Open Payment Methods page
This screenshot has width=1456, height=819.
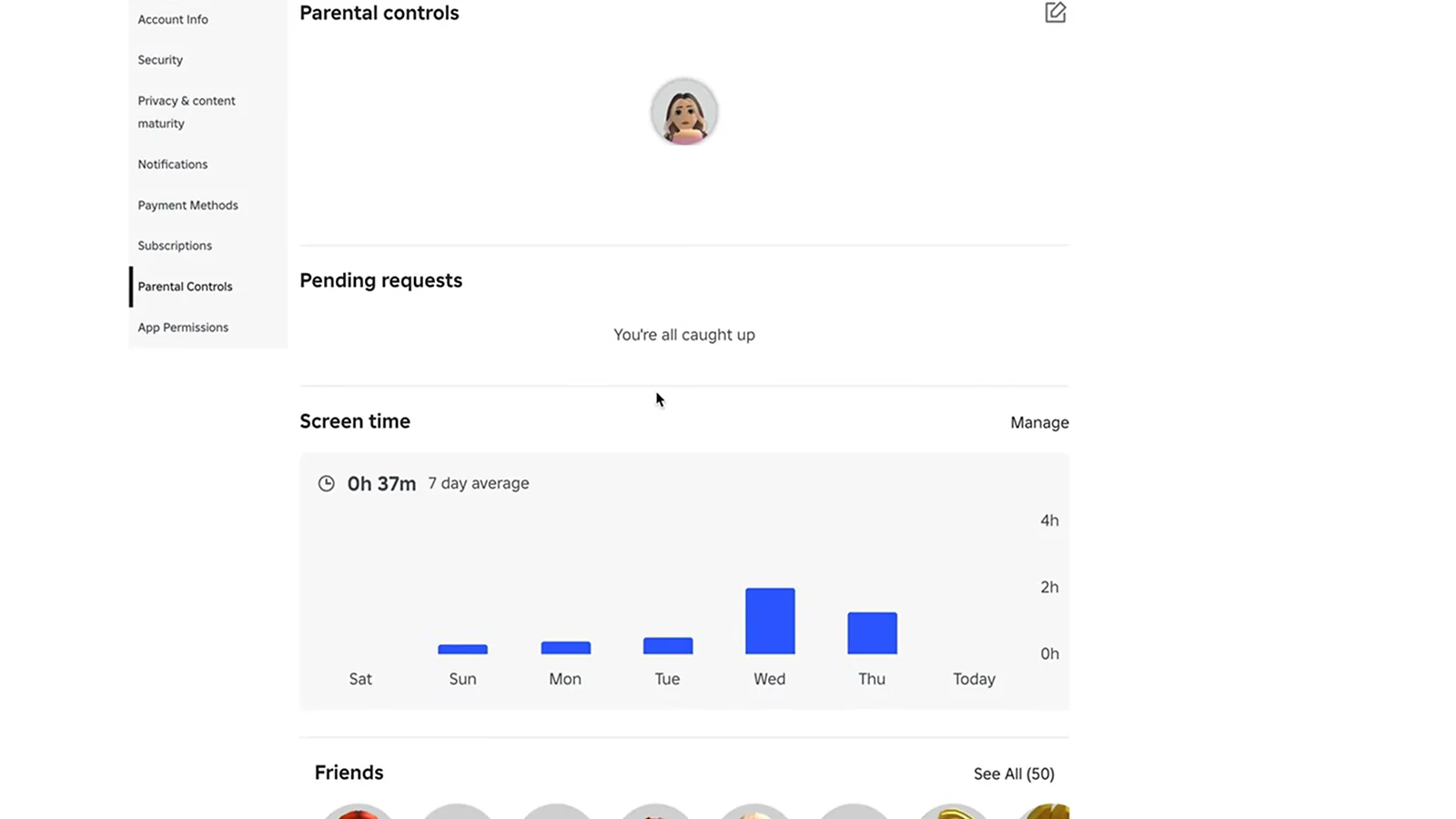187,206
